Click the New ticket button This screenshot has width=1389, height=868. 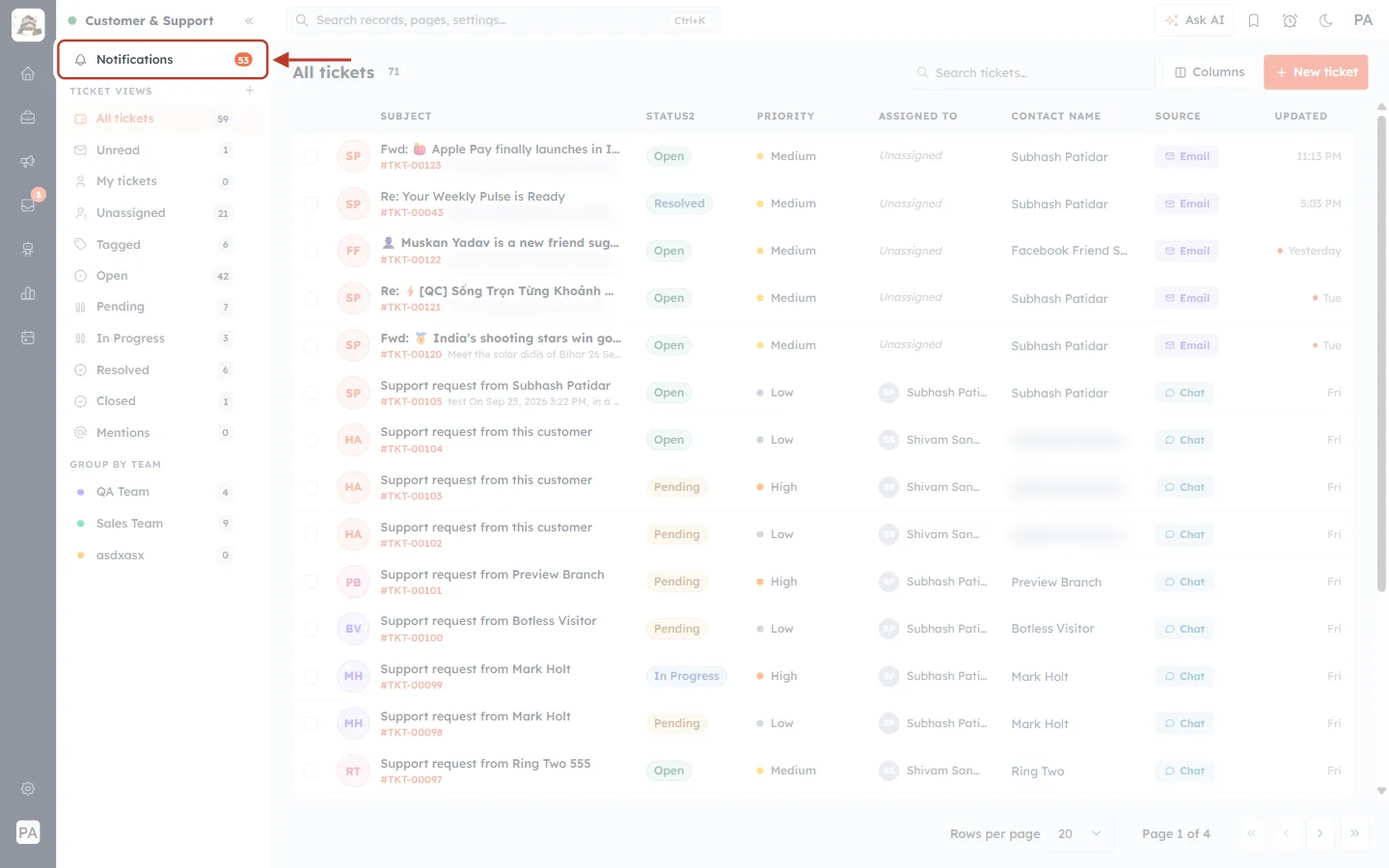(1316, 72)
